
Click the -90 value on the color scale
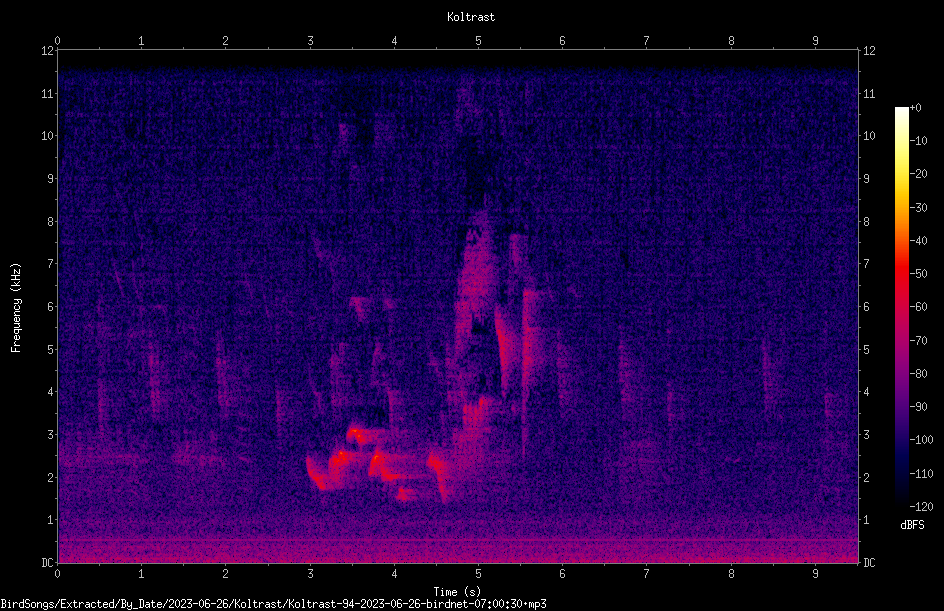pyautogui.click(x=918, y=407)
